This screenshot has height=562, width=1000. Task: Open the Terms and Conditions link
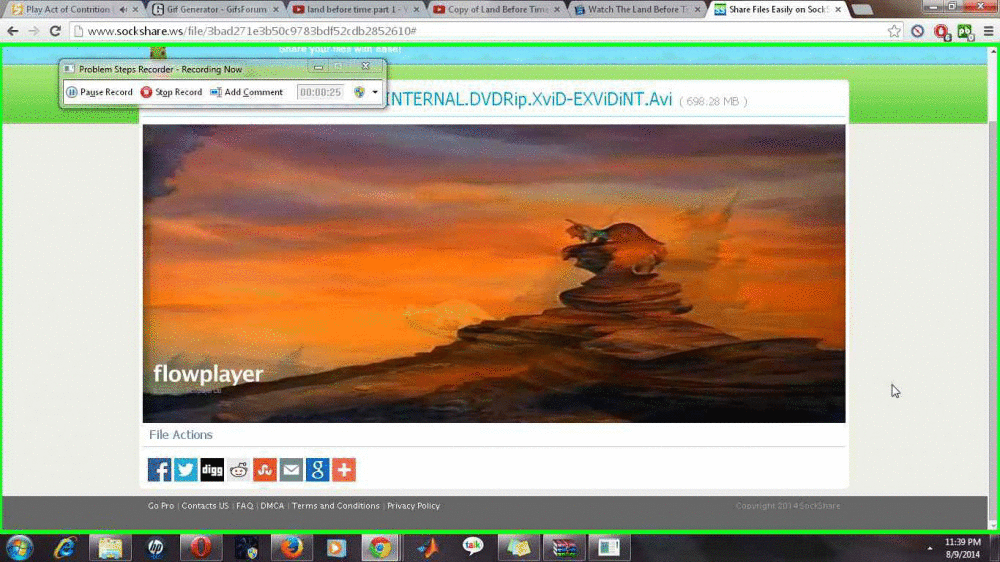click(x=335, y=506)
